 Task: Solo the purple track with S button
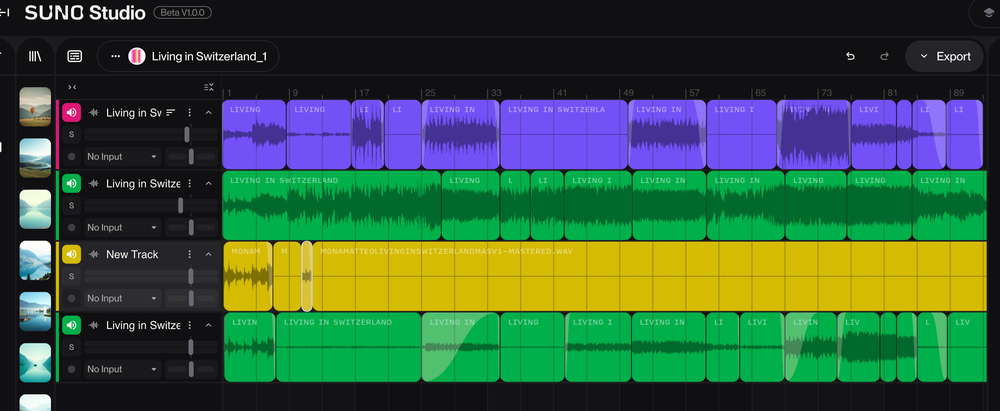point(71,134)
